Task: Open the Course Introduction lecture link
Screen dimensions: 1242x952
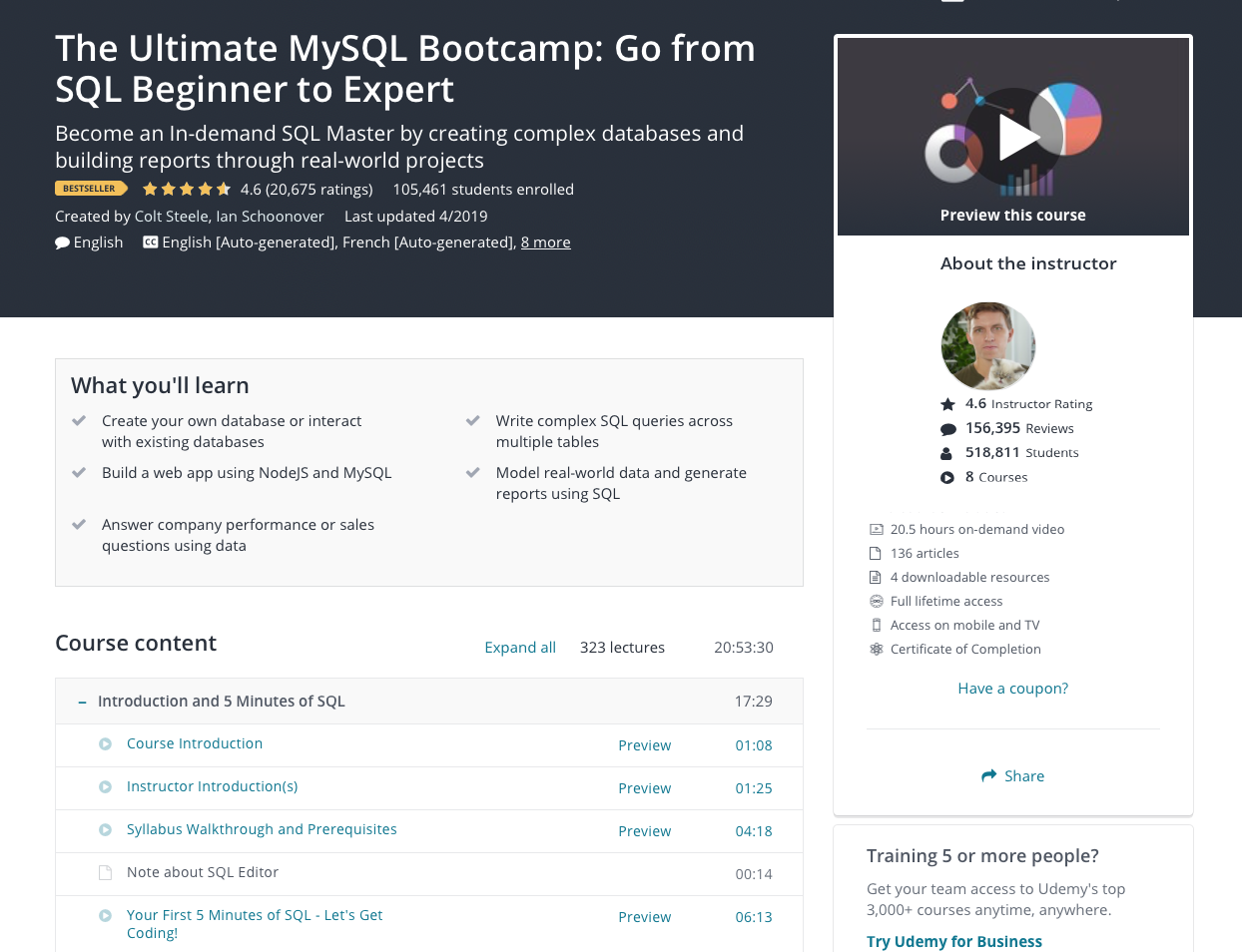Action: [195, 744]
